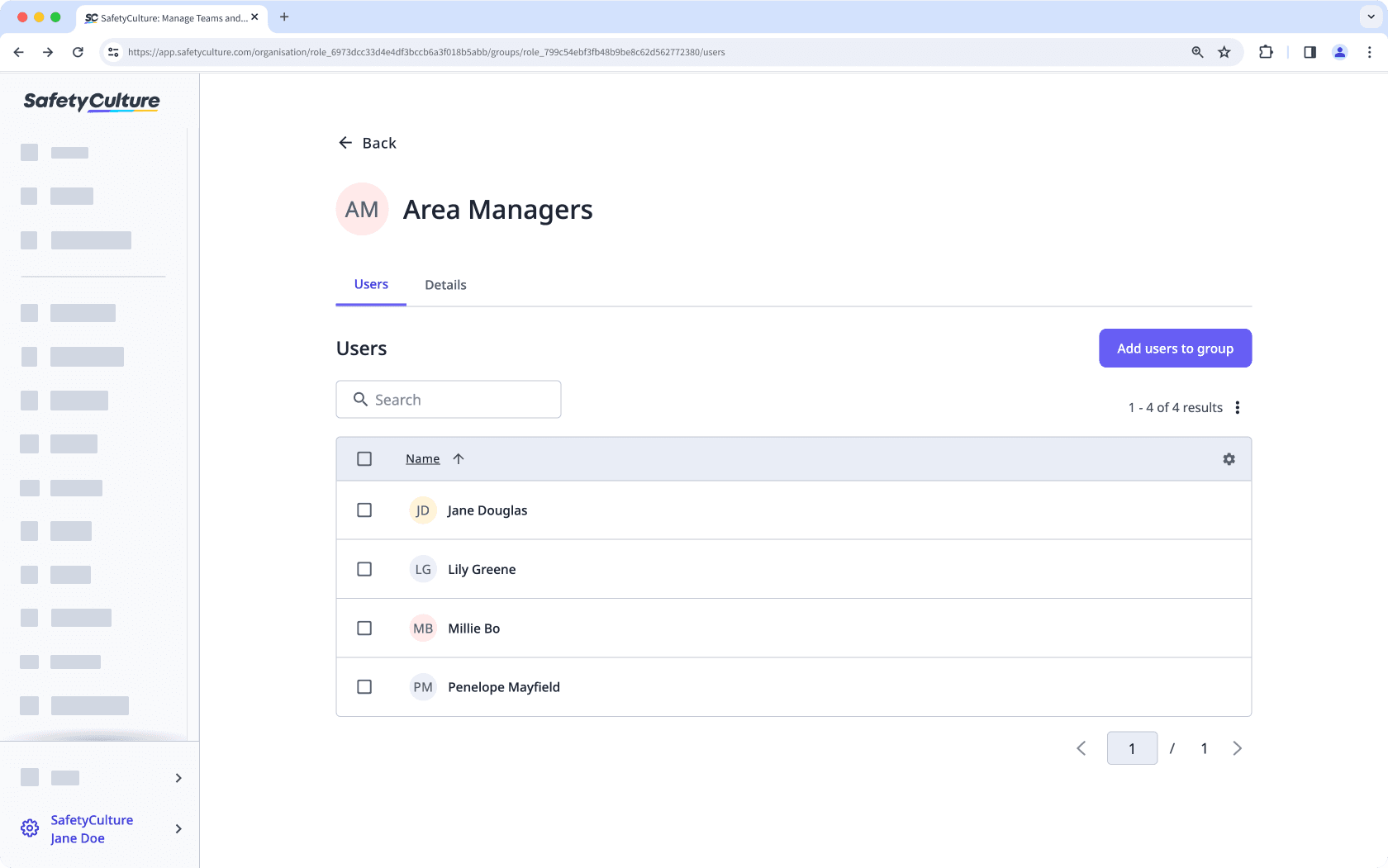Click the Add users to group button

[1175, 348]
